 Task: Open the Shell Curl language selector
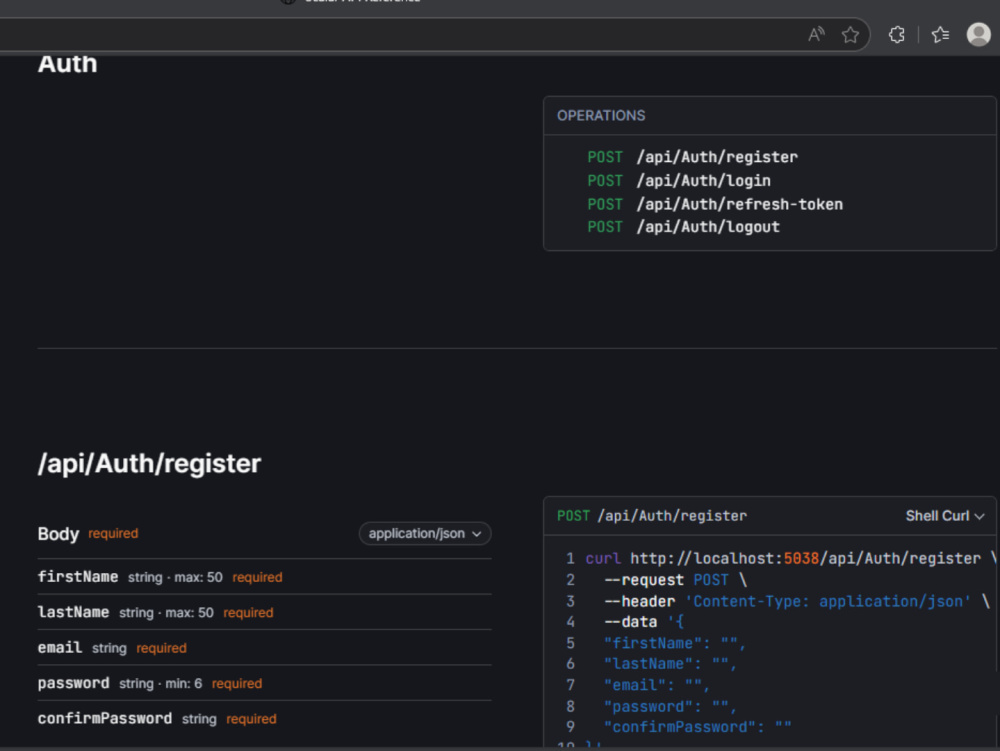pos(945,516)
